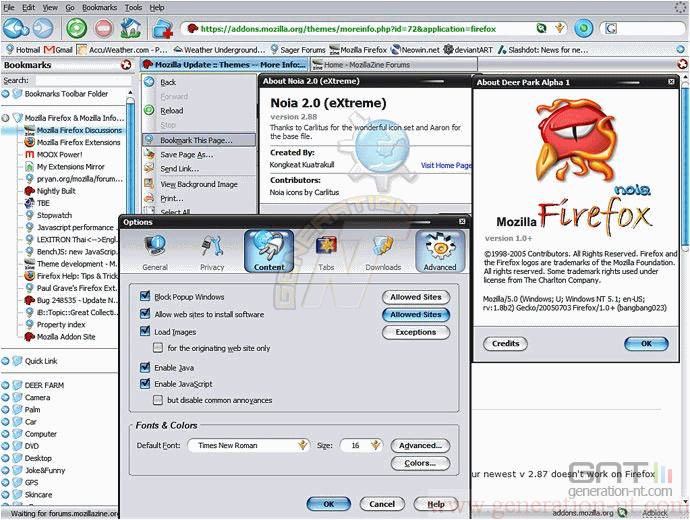Reload page with green toolbar icon

[x=77, y=29]
